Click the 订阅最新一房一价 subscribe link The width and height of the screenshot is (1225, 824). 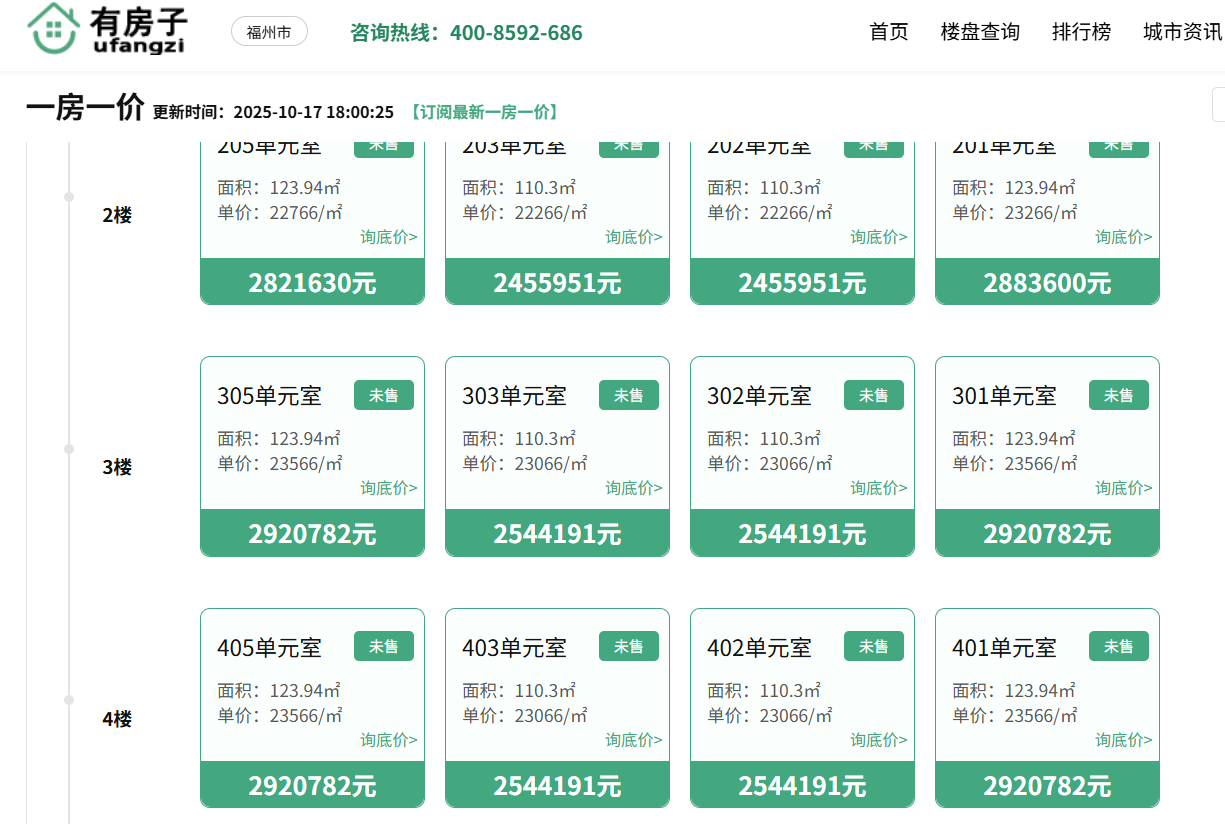(x=483, y=112)
